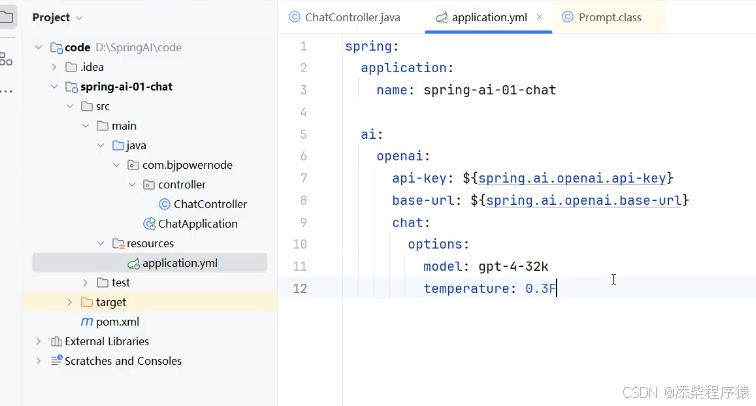Viewport: 756px width, 406px height.
Task: Click the 'chat:' key on line 9
Action: click(411, 223)
